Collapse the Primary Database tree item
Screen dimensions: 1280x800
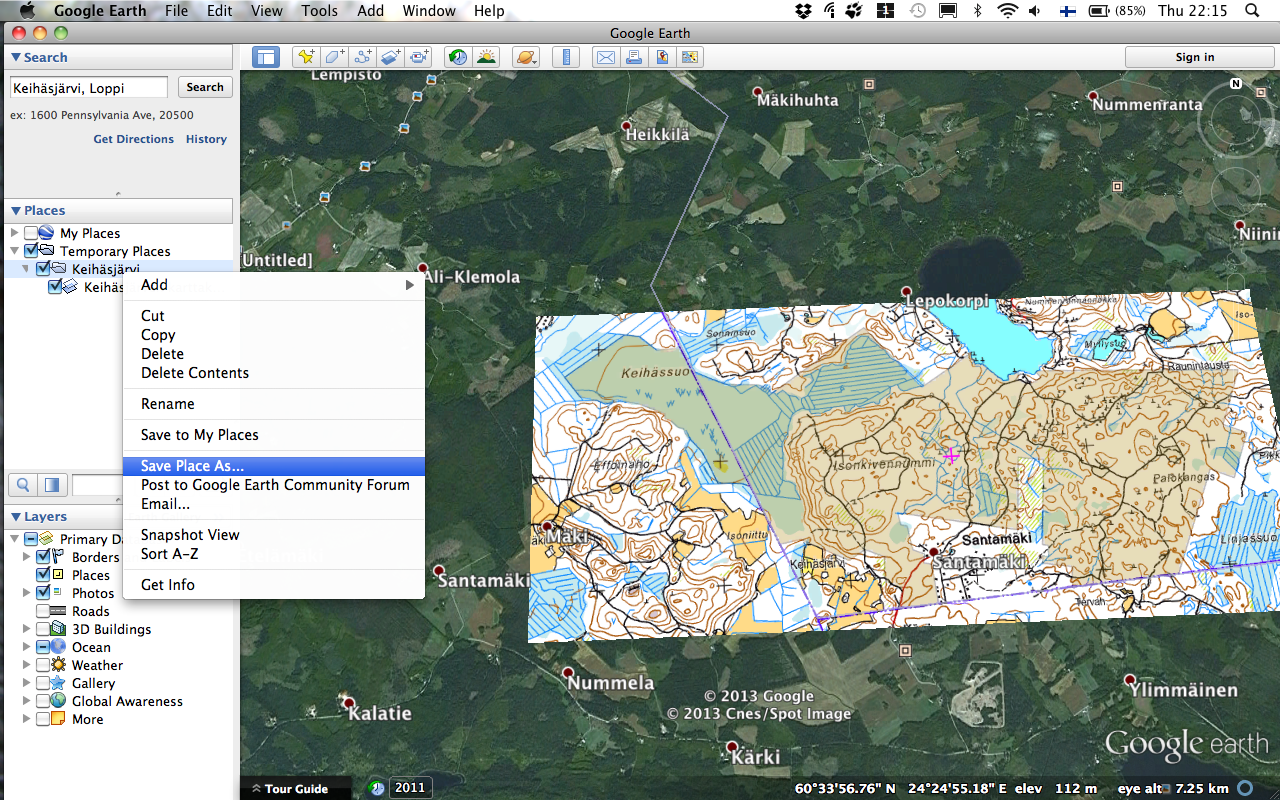point(15,539)
